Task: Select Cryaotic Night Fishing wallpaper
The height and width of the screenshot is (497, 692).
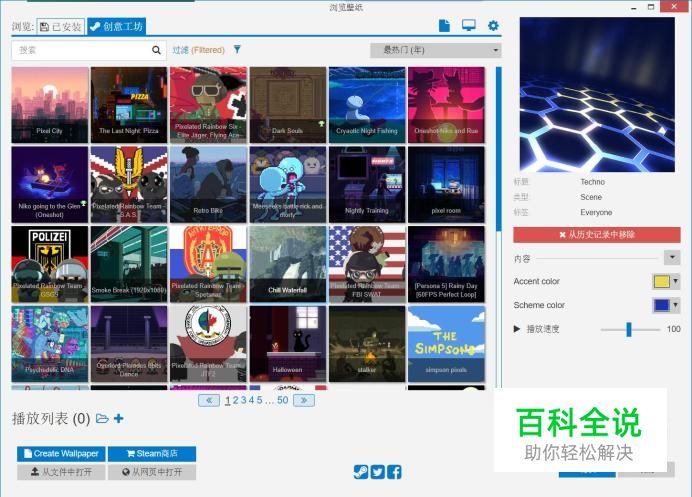Action: [367, 105]
